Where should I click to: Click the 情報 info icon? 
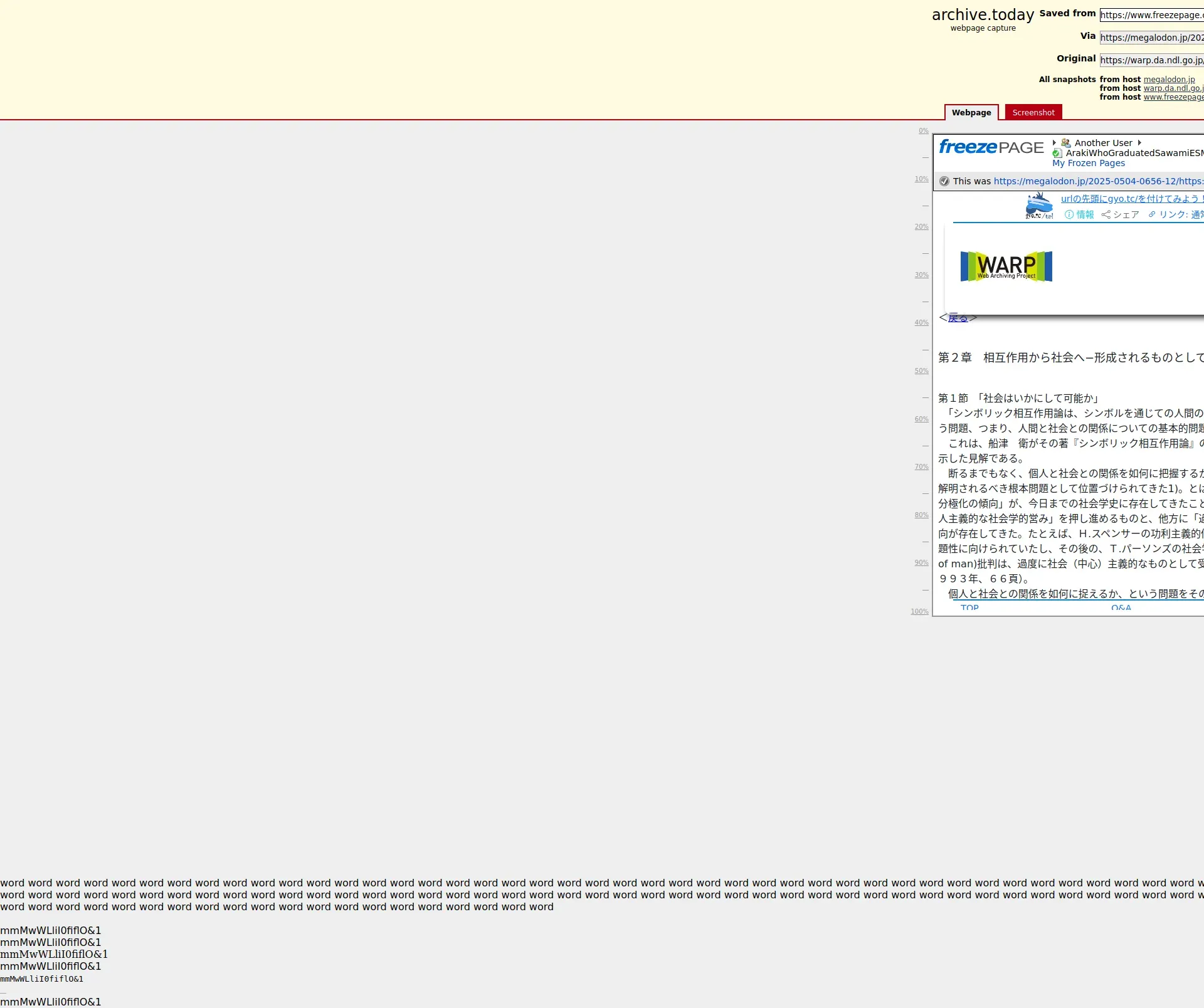click(x=1069, y=214)
